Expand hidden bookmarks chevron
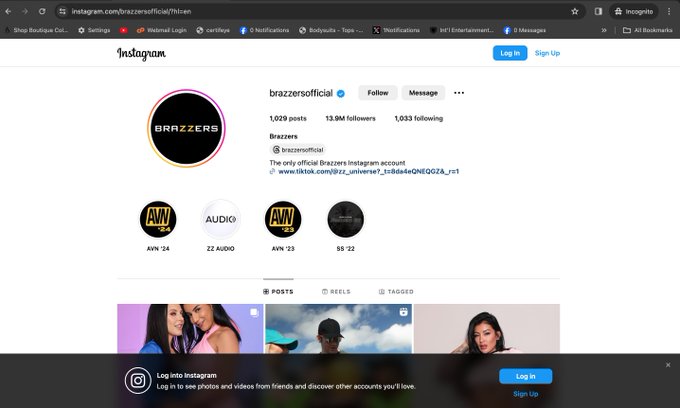The image size is (680, 408). (604, 30)
